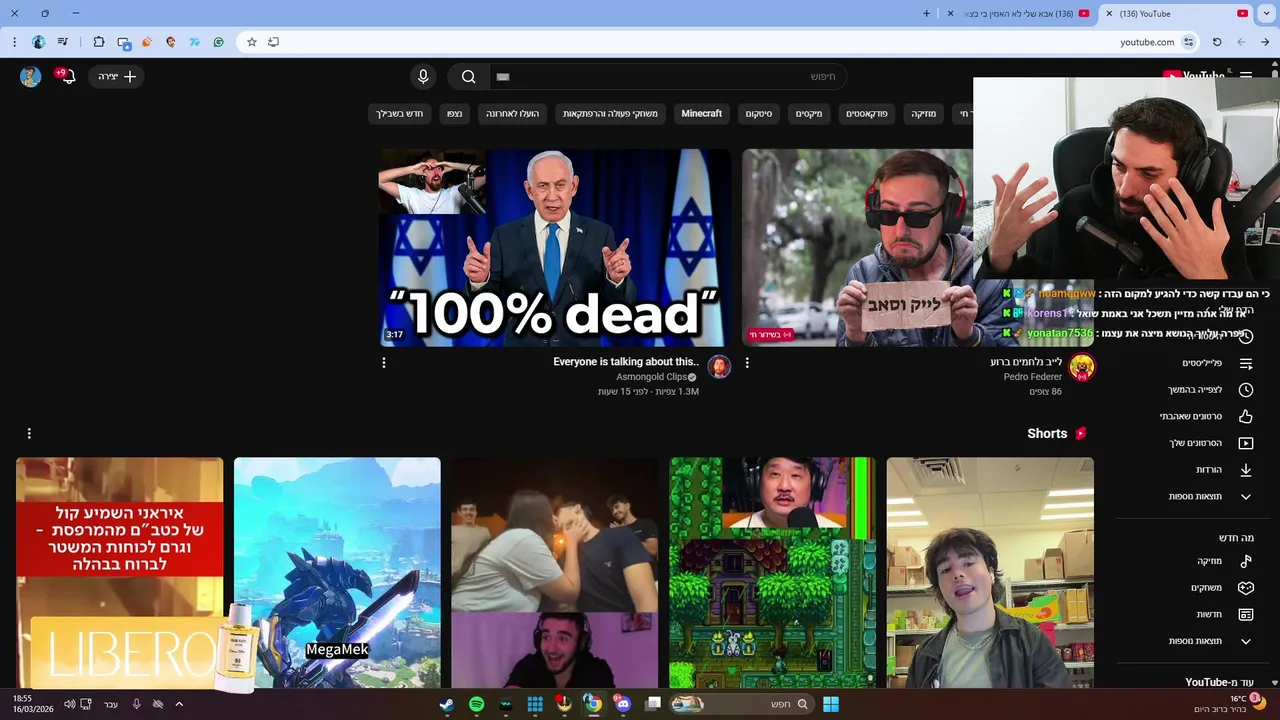Open the Chrome profile avatar menu
Image resolution: width=1280 pixels, height=720 pixels.
[39, 42]
